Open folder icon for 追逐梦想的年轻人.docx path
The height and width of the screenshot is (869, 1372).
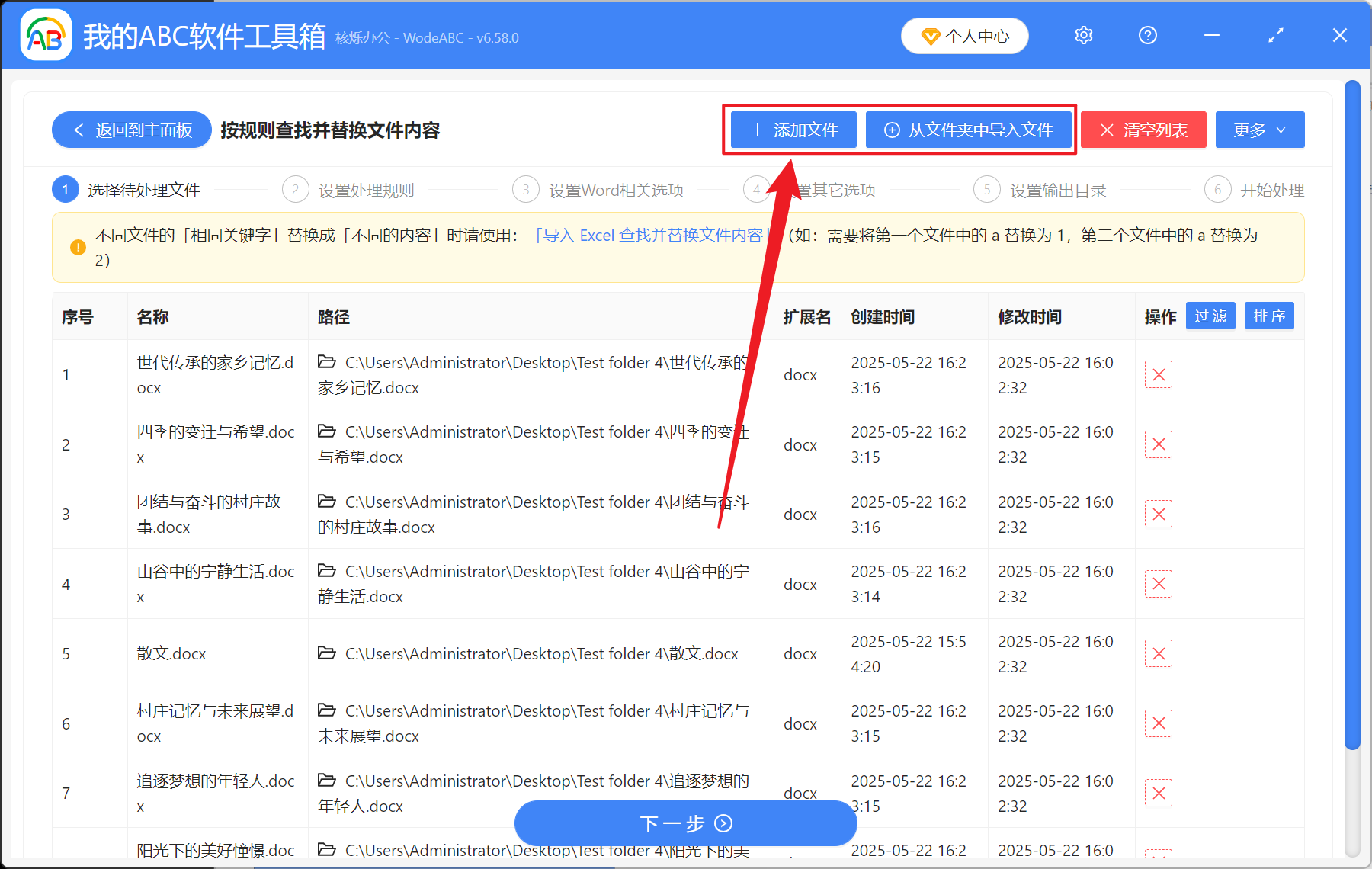pos(327,780)
